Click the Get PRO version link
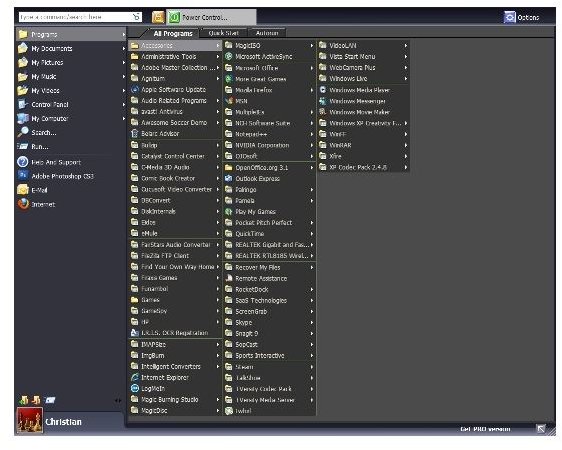The height and width of the screenshot is (450, 562). click(485, 429)
